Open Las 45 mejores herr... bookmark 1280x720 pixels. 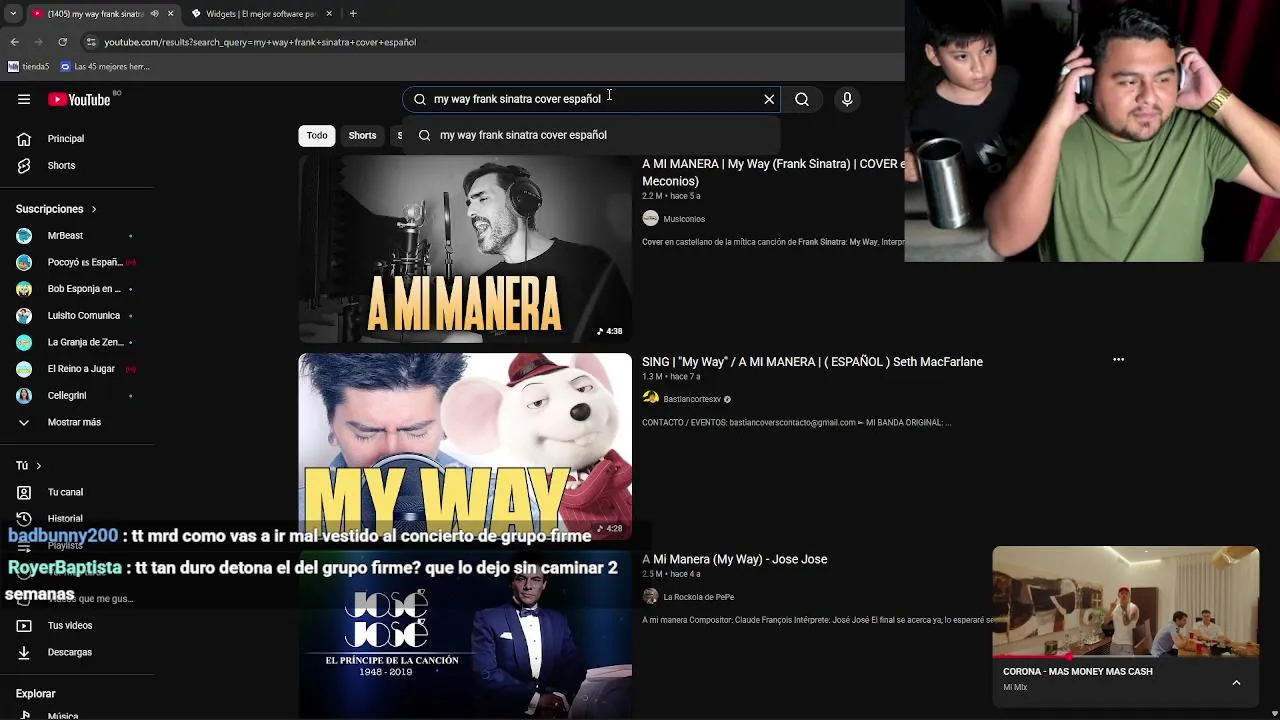coord(105,67)
